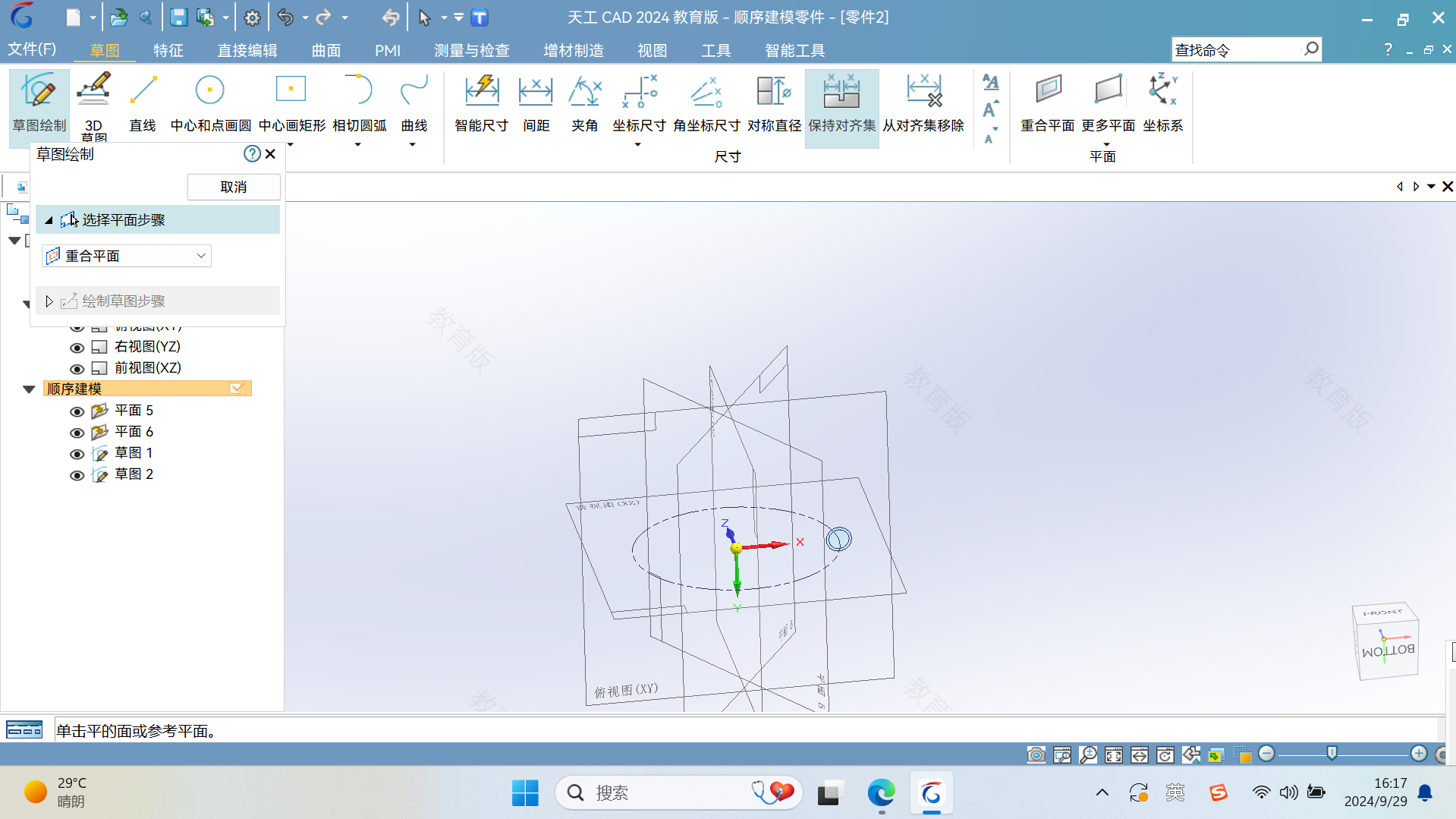Click the open file icon

pyautogui.click(x=119, y=17)
